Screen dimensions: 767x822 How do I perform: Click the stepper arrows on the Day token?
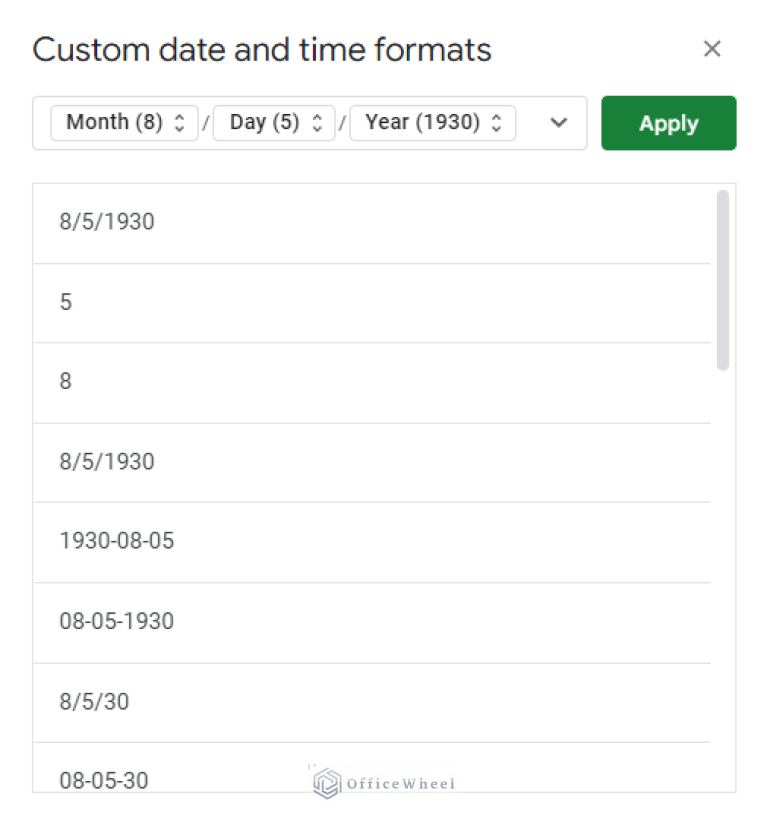coord(315,122)
